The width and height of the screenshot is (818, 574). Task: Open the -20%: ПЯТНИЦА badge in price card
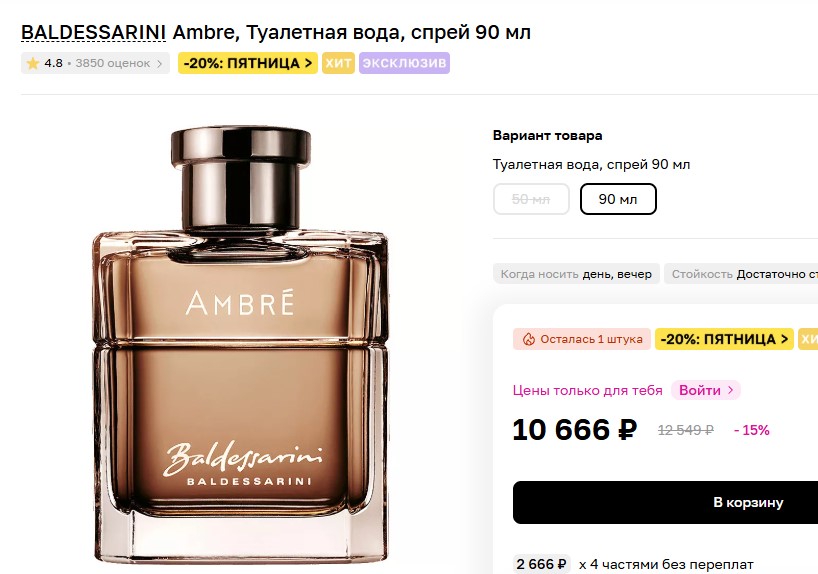point(724,339)
